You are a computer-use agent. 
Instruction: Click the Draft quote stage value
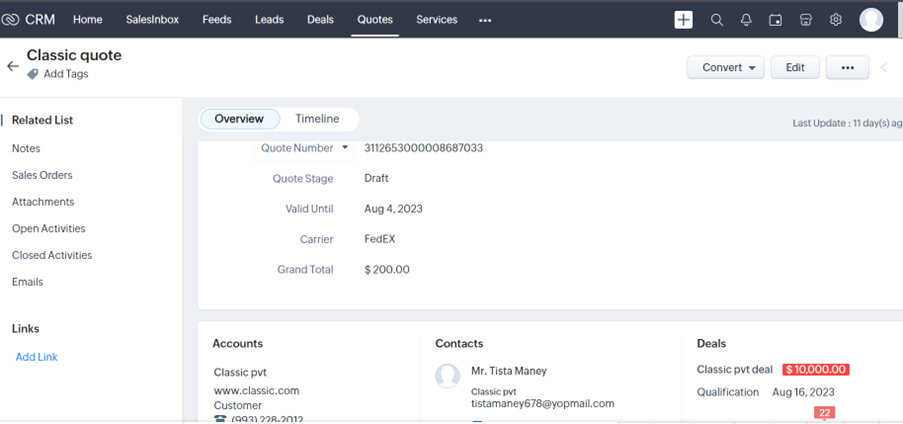click(376, 179)
